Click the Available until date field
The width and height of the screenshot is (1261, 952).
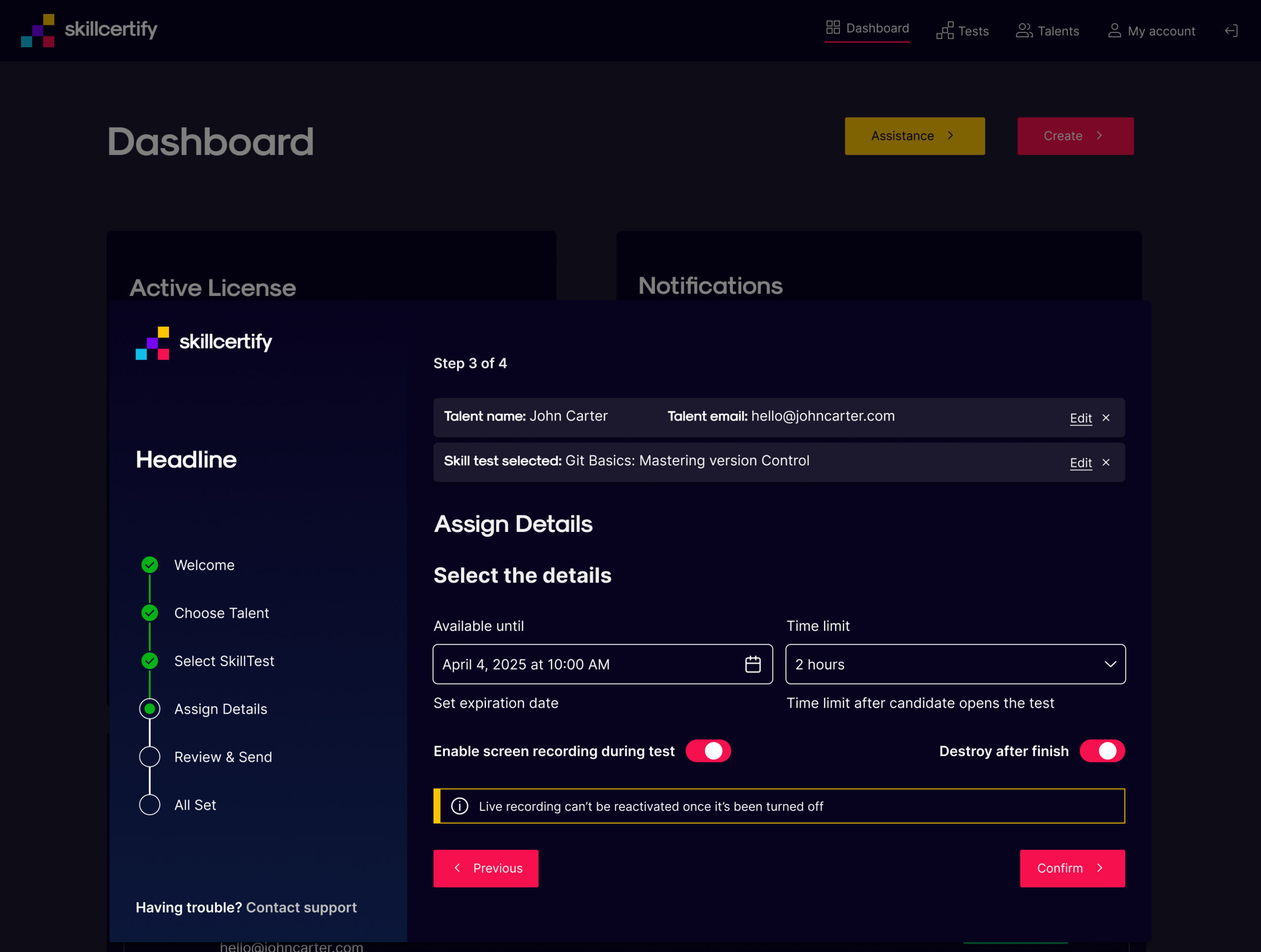tap(587, 664)
